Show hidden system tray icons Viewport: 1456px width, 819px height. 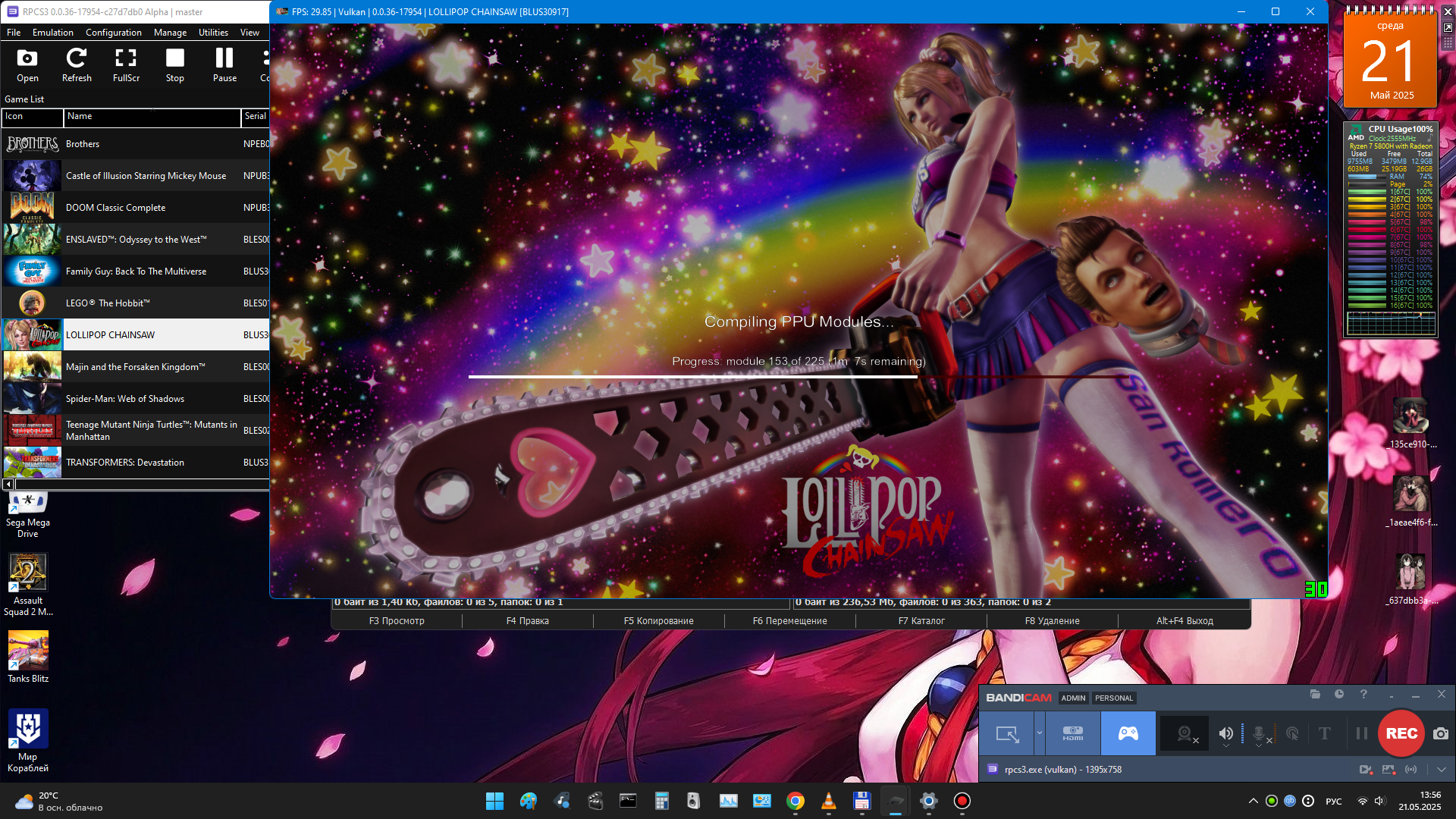[1253, 801]
